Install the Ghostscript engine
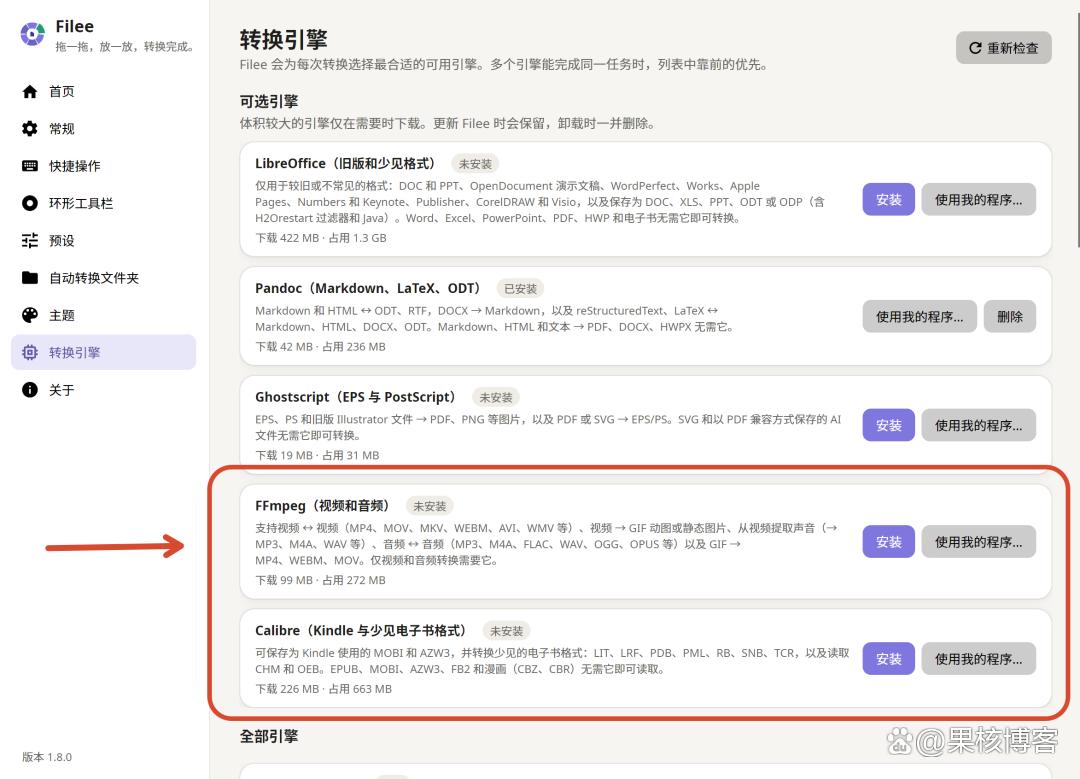The width and height of the screenshot is (1080, 779). coord(889,425)
